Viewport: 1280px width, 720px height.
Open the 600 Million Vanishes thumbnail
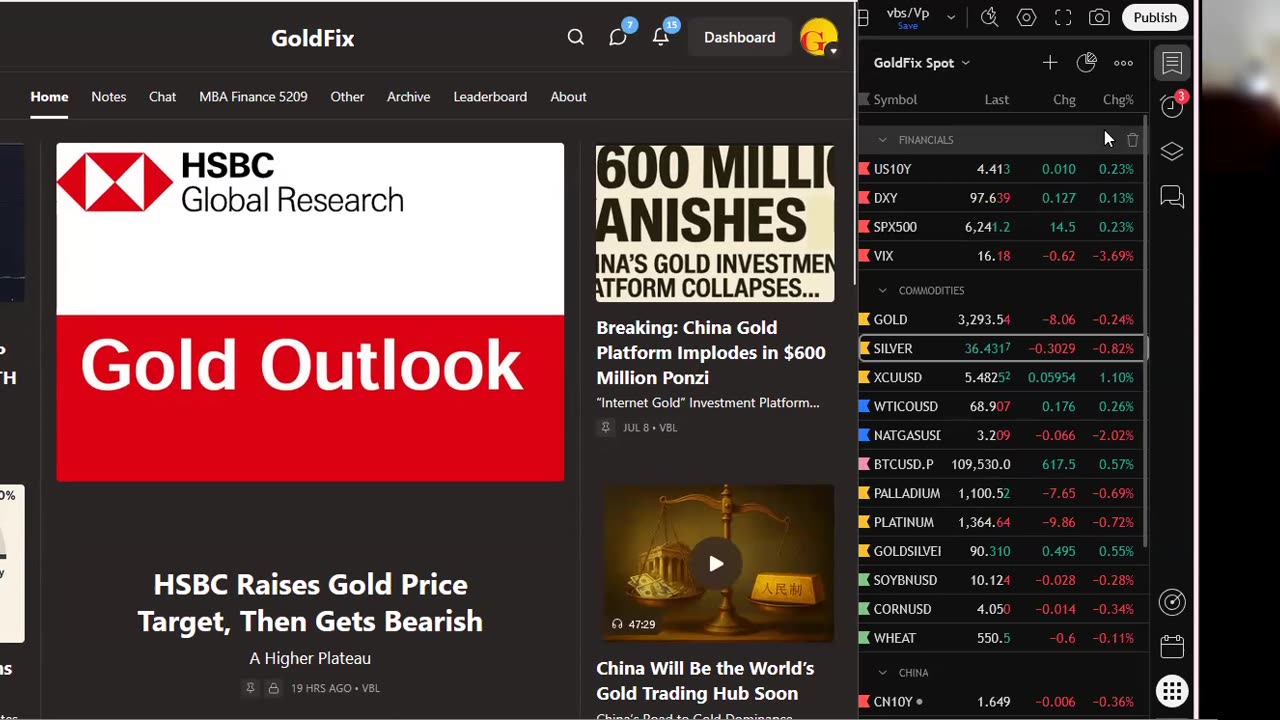(x=715, y=223)
